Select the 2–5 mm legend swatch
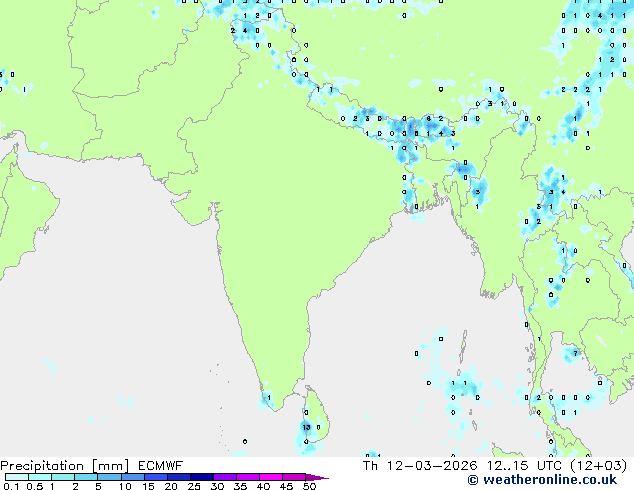 pos(87,477)
